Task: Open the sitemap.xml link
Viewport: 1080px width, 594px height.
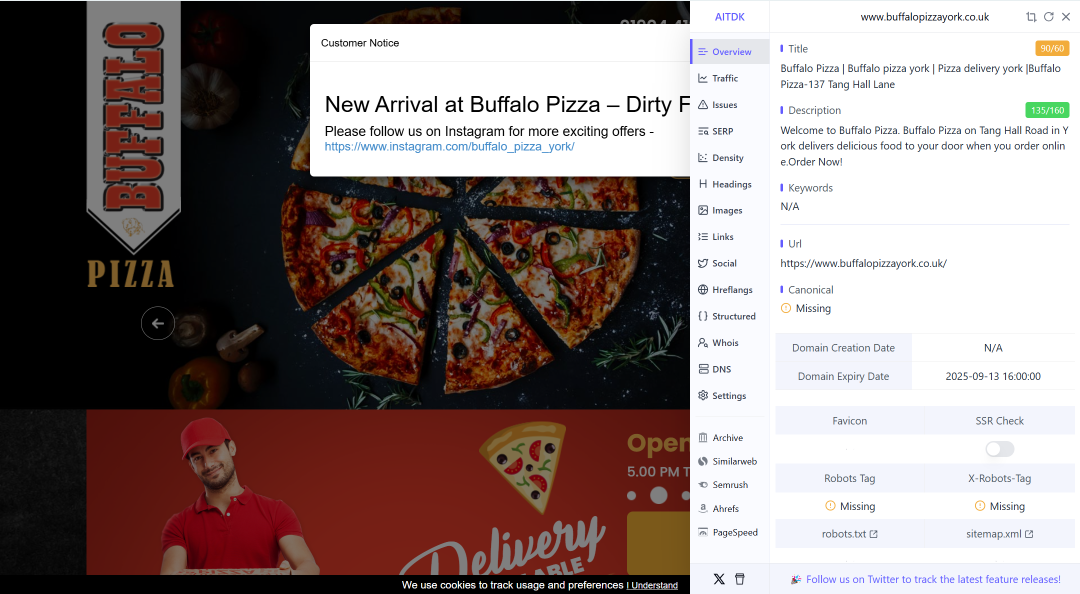Action: coord(999,534)
